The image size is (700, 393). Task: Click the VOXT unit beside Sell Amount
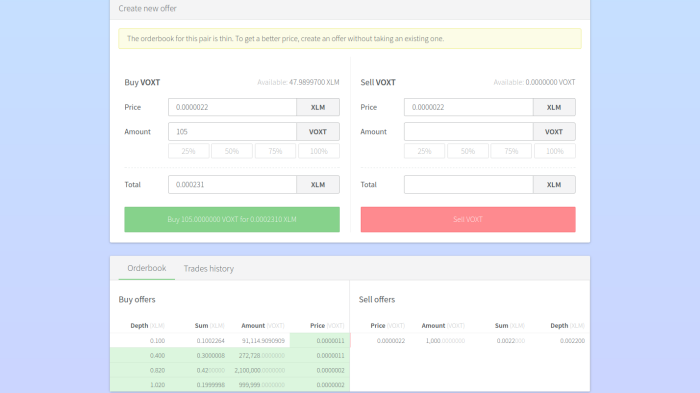coord(554,132)
